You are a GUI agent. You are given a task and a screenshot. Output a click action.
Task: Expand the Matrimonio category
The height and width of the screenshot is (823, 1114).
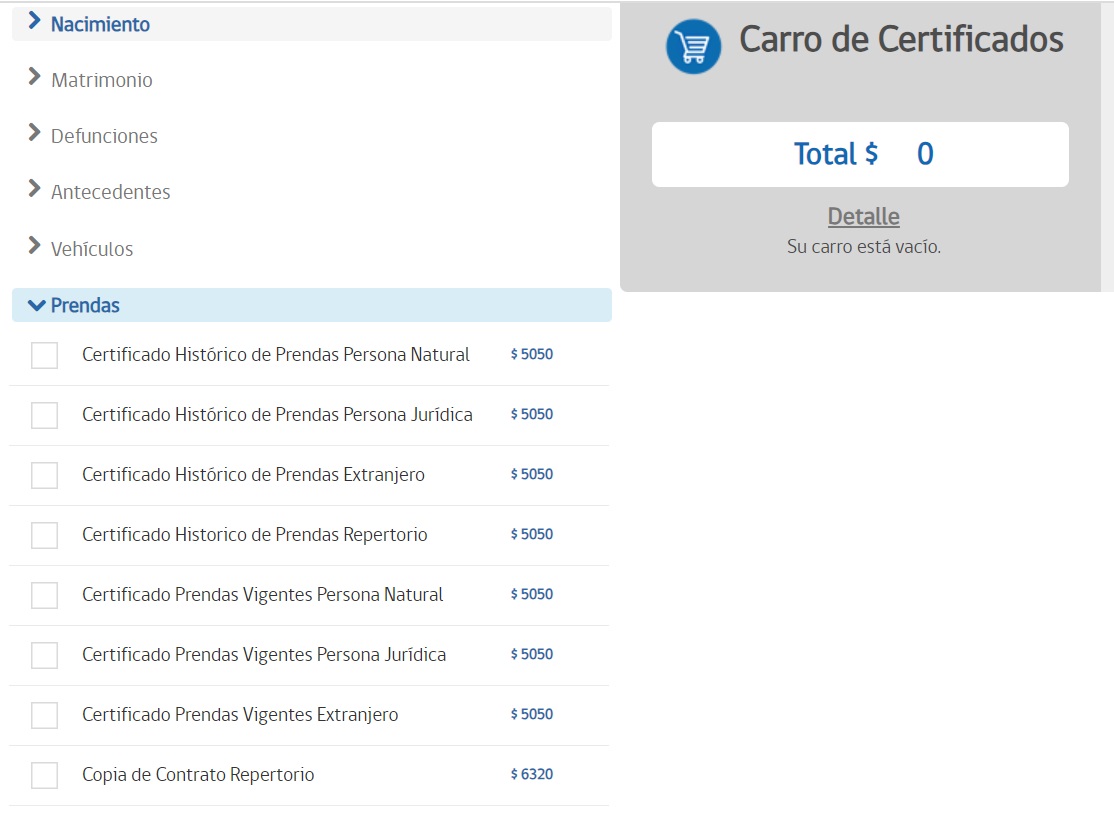[101, 80]
